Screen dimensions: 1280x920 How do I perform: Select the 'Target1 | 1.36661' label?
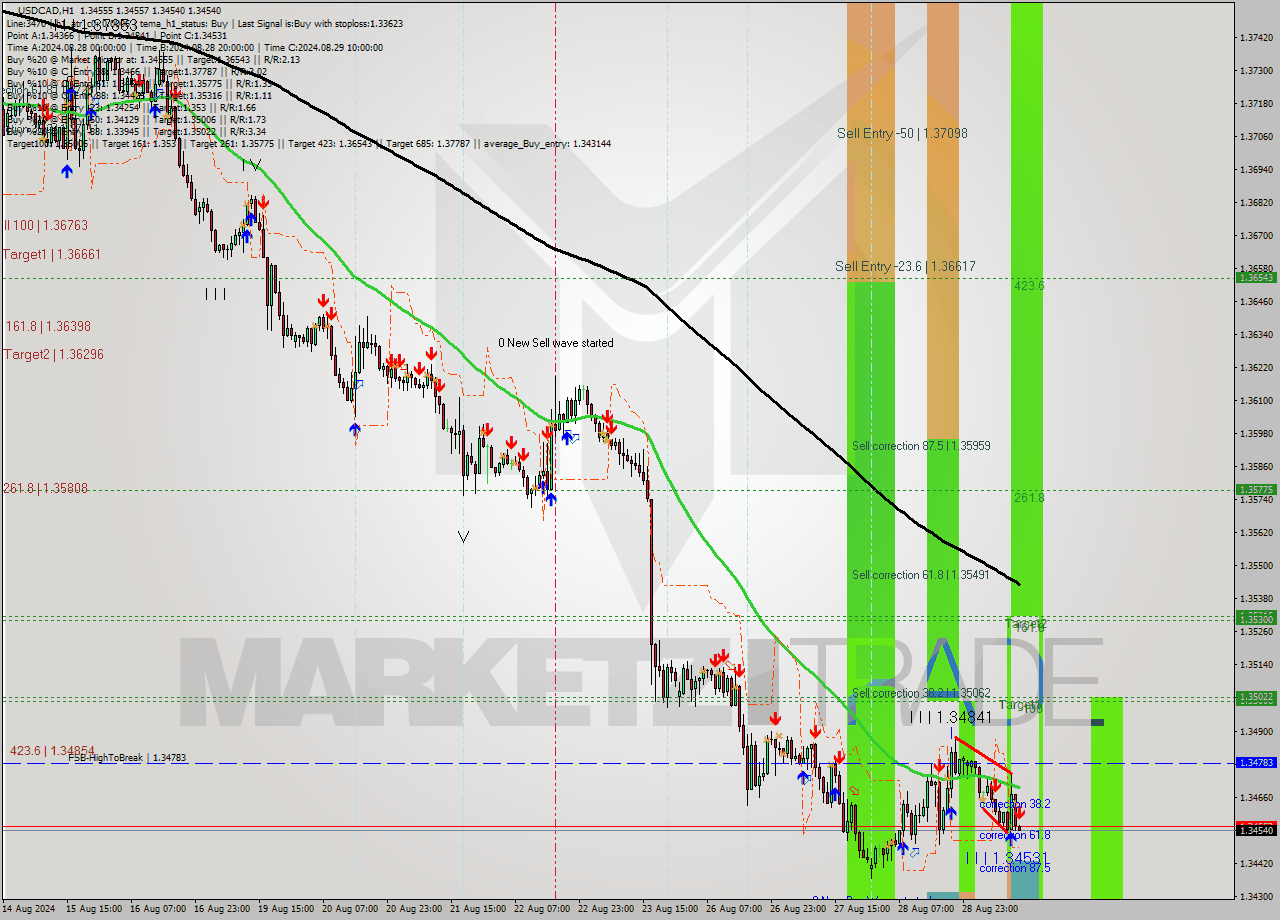(x=52, y=255)
